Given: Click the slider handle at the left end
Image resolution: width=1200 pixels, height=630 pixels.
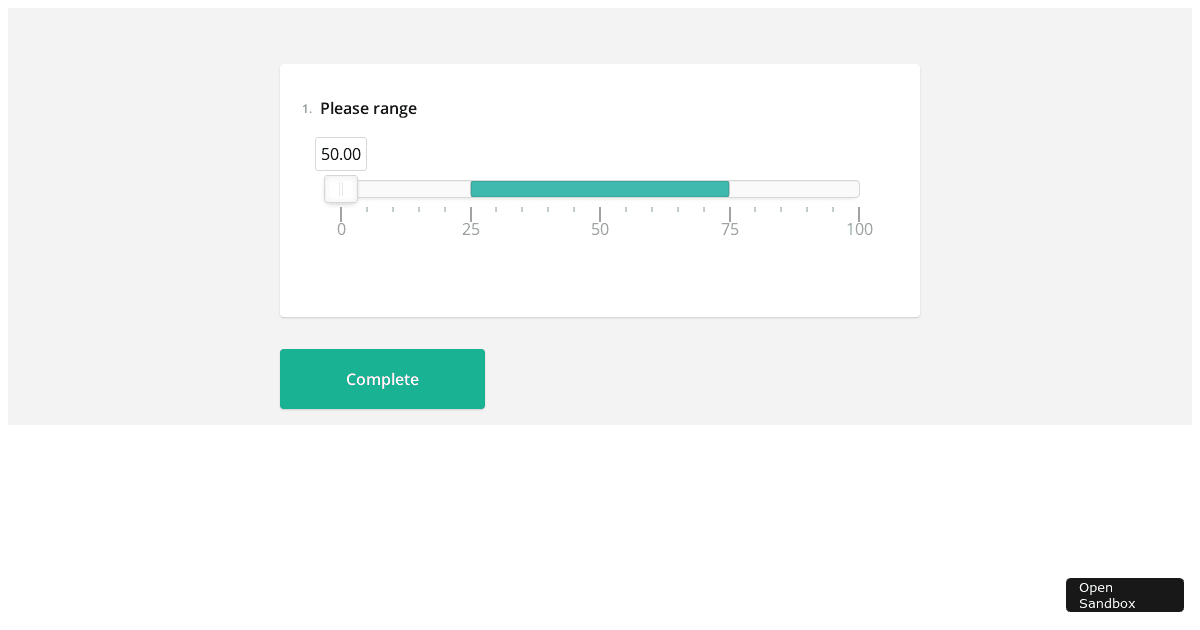Looking at the screenshot, I should click(341, 189).
